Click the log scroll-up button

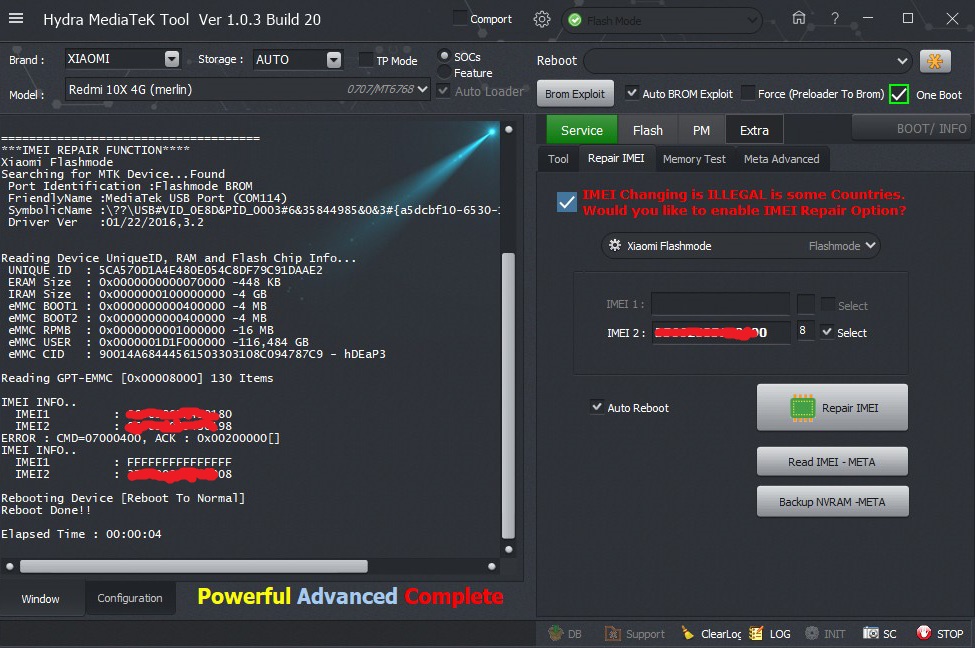509,129
